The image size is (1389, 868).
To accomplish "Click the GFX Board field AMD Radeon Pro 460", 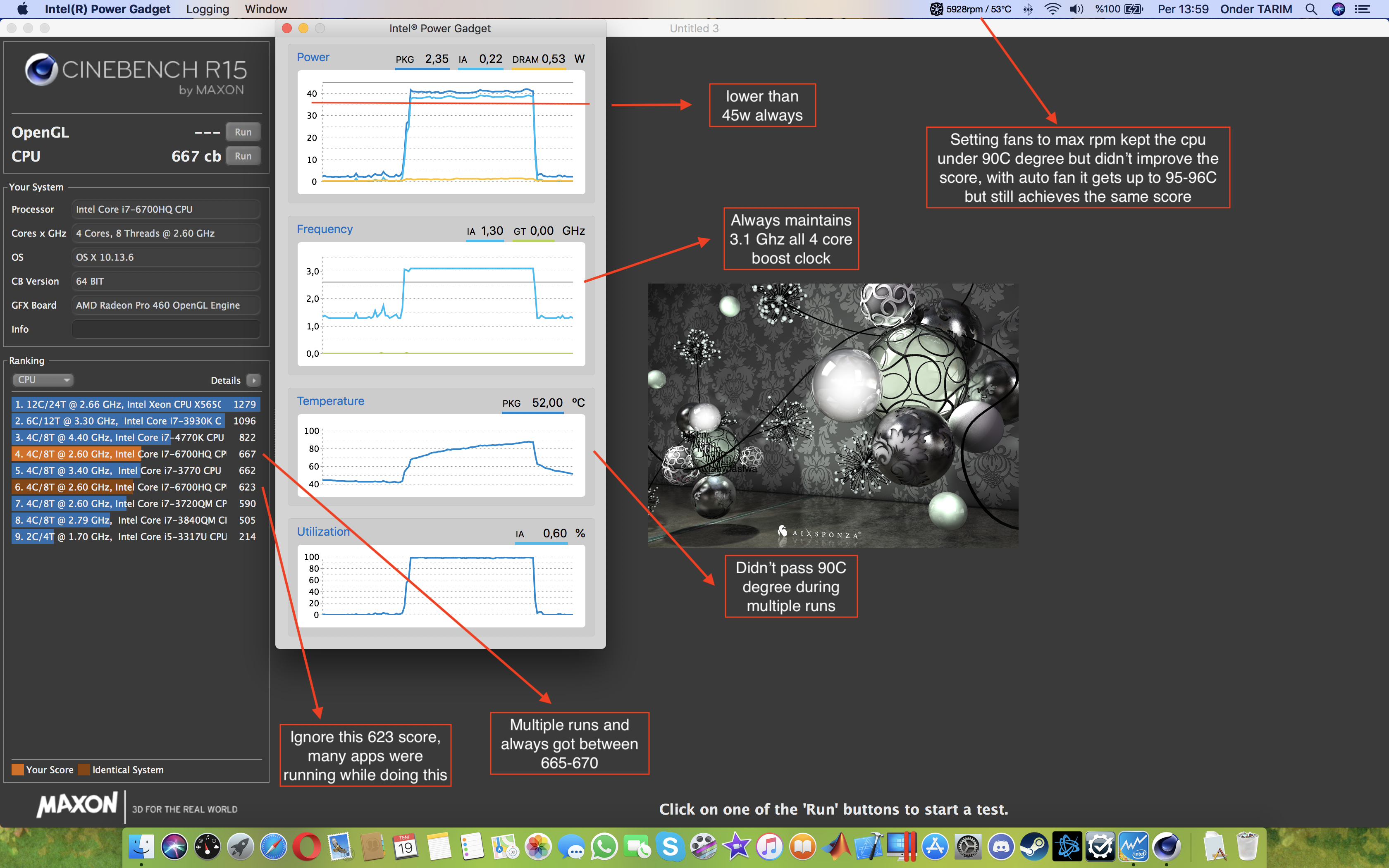I will (166, 305).
